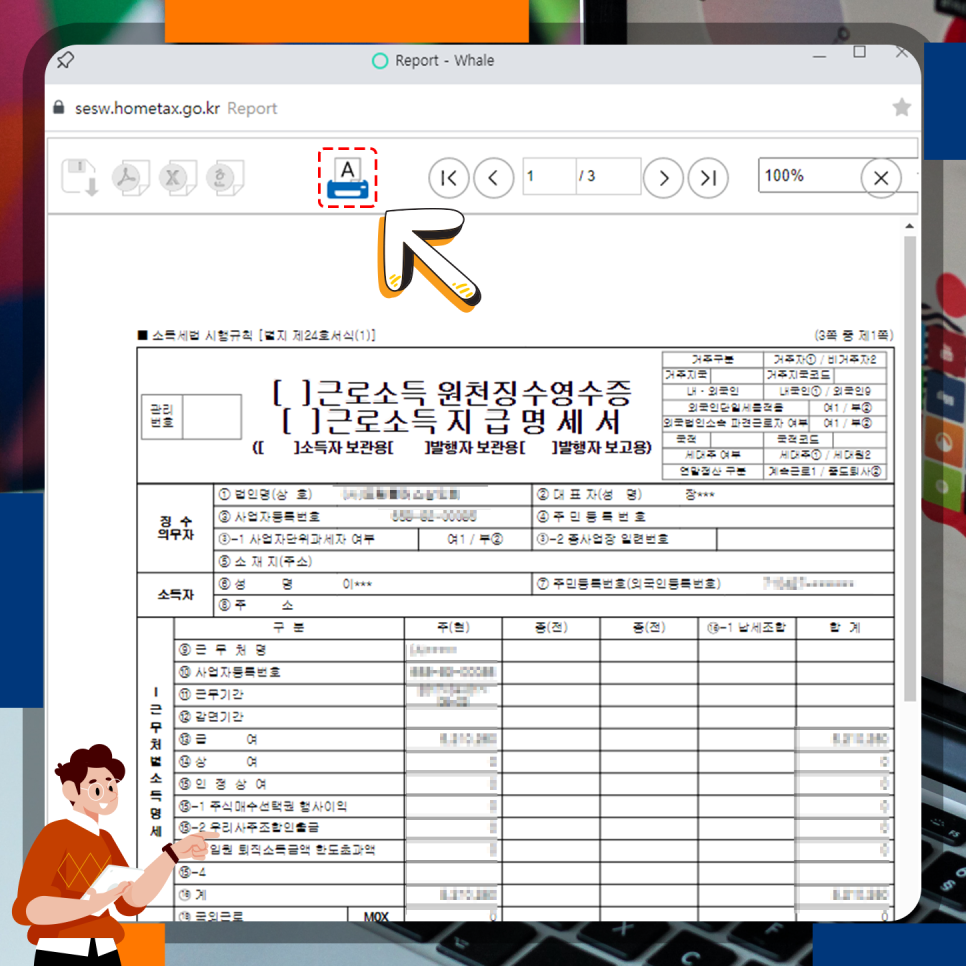The height and width of the screenshot is (966, 966).
Task: Export report to Excel
Action: point(177,177)
